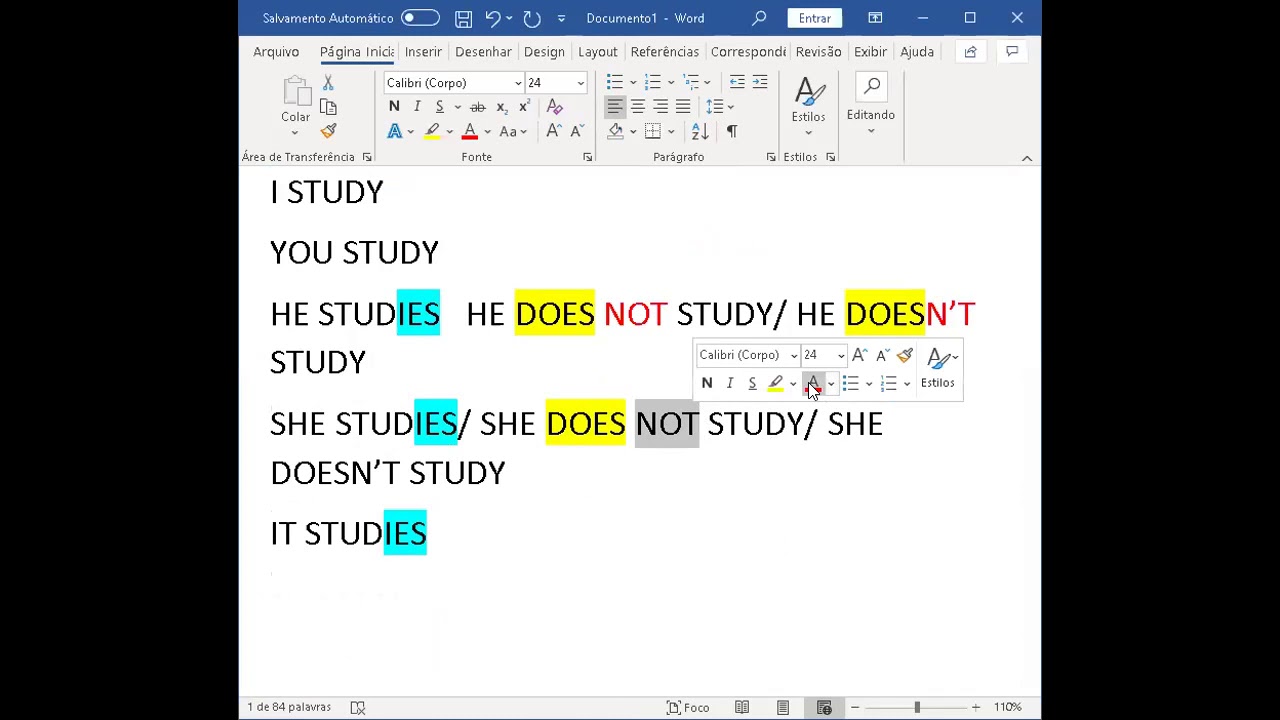Image resolution: width=1280 pixels, height=720 pixels.
Task: Open the font size 24 dropdown in ribbon
Action: [580, 83]
